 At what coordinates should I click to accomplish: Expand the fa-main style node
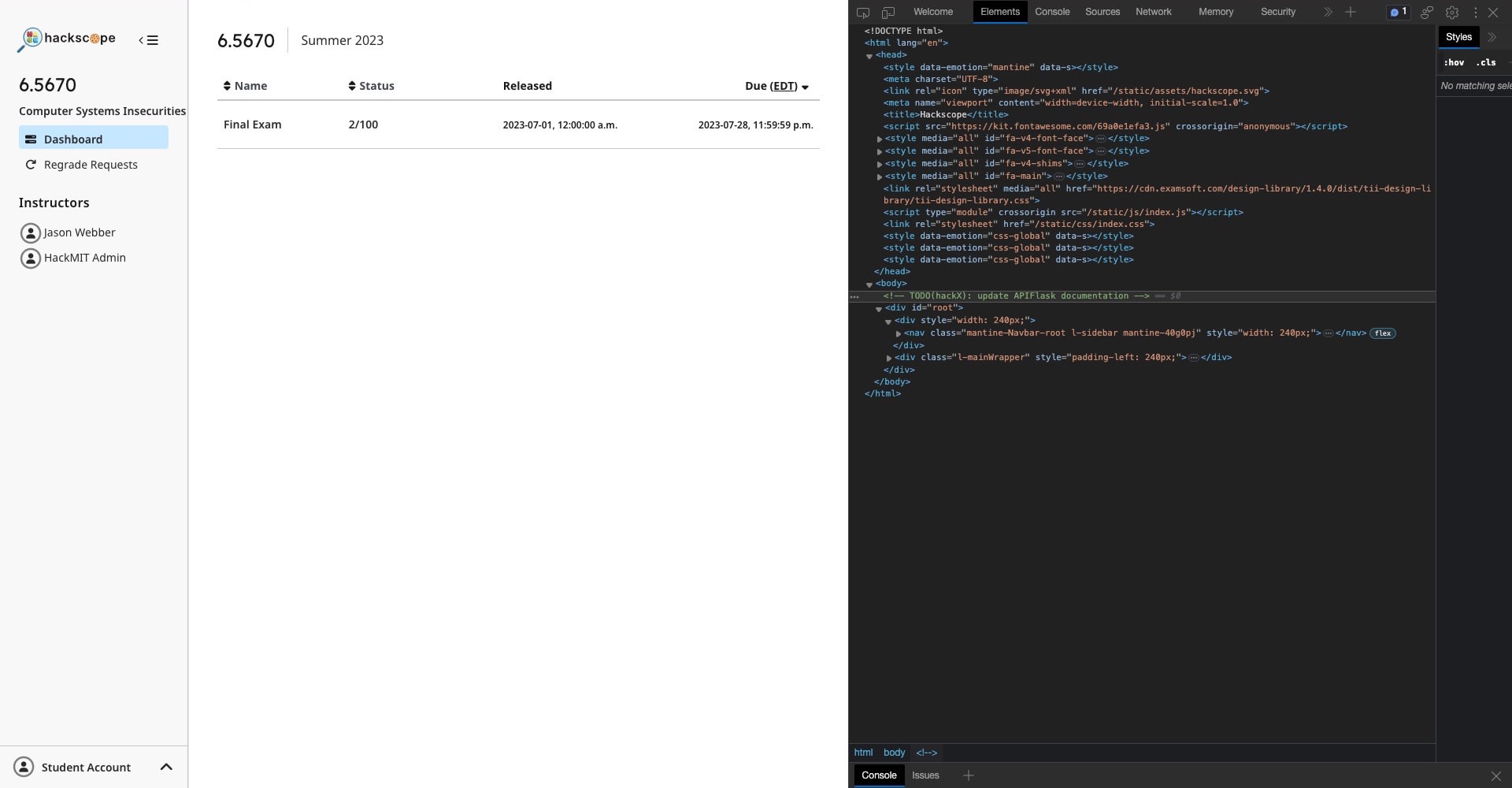point(880,177)
